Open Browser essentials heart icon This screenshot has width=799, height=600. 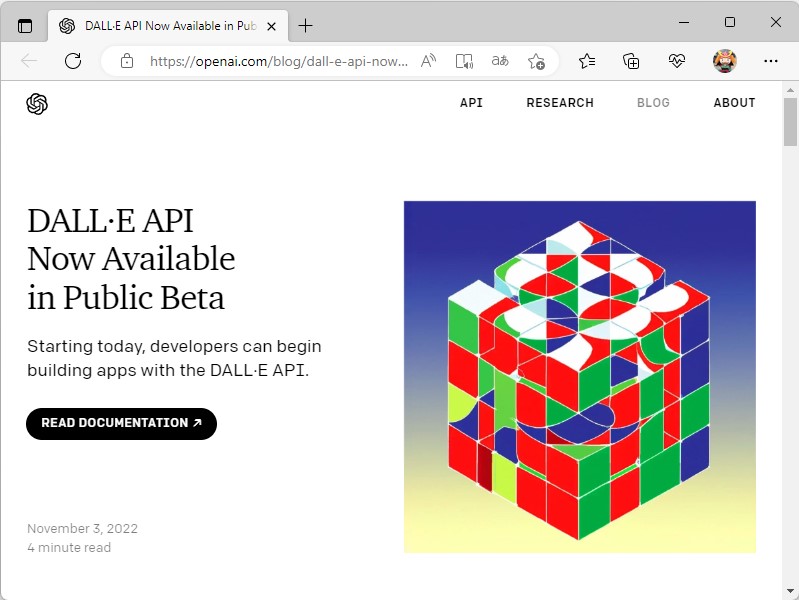tap(676, 61)
